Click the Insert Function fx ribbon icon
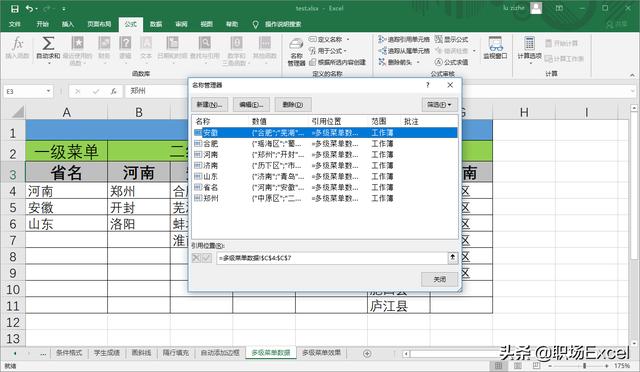This screenshot has height=372, width=640. point(17,43)
